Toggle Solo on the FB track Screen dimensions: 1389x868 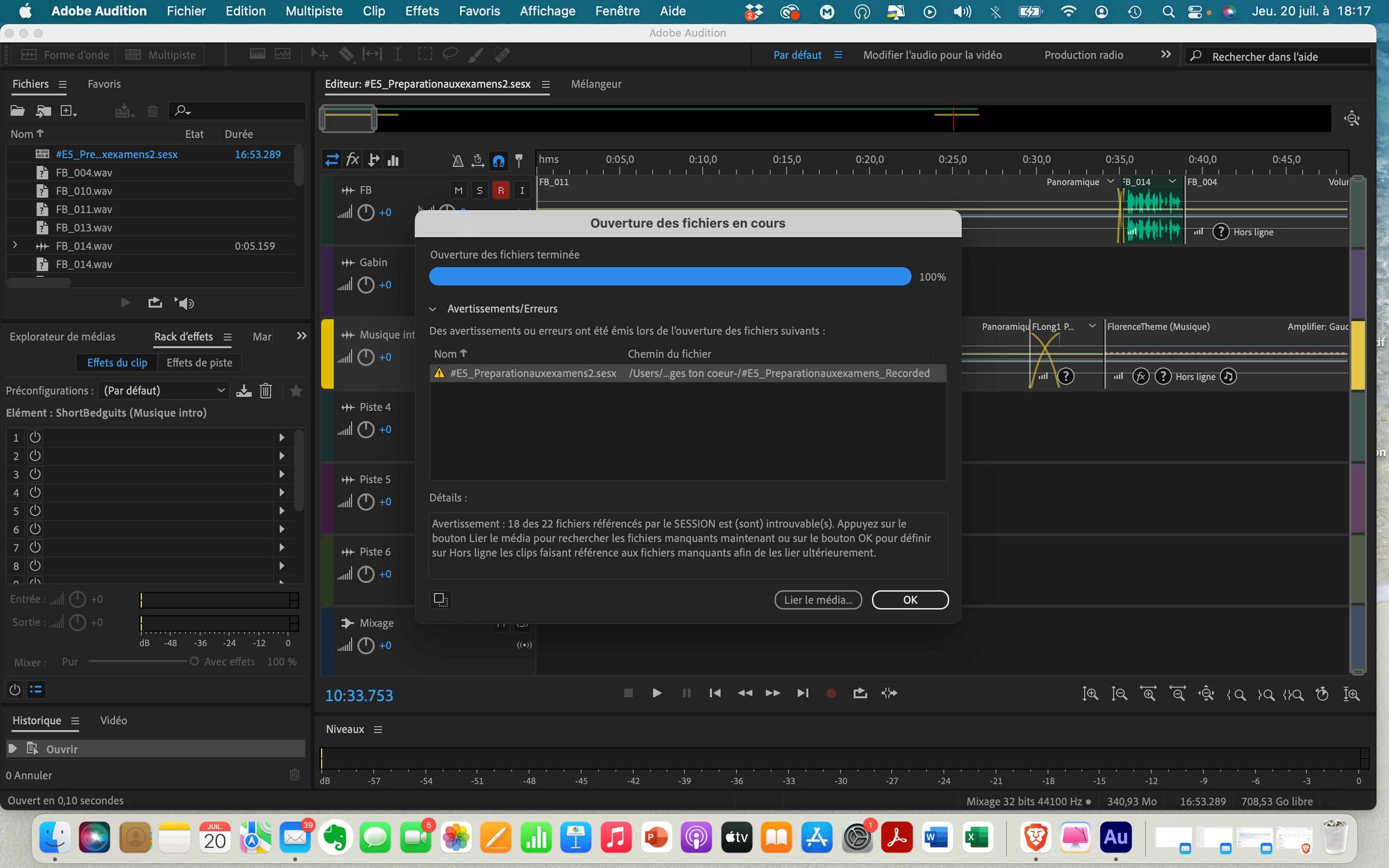(479, 190)
